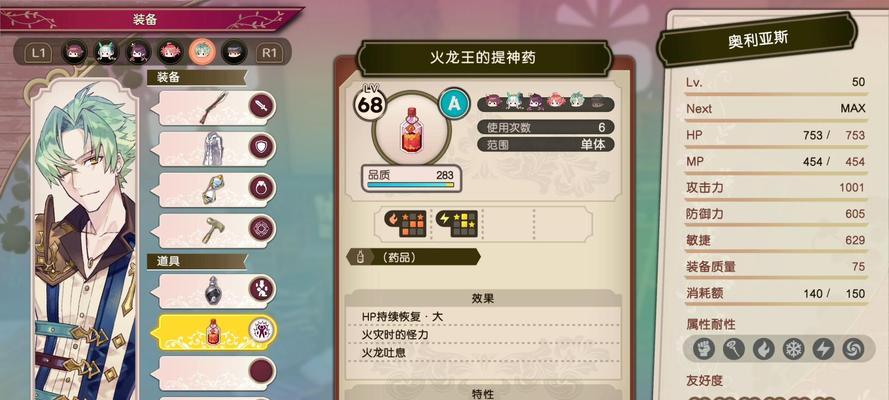Select the silver bomb item slot
The image size is (889, 400).
click(213, 291)
